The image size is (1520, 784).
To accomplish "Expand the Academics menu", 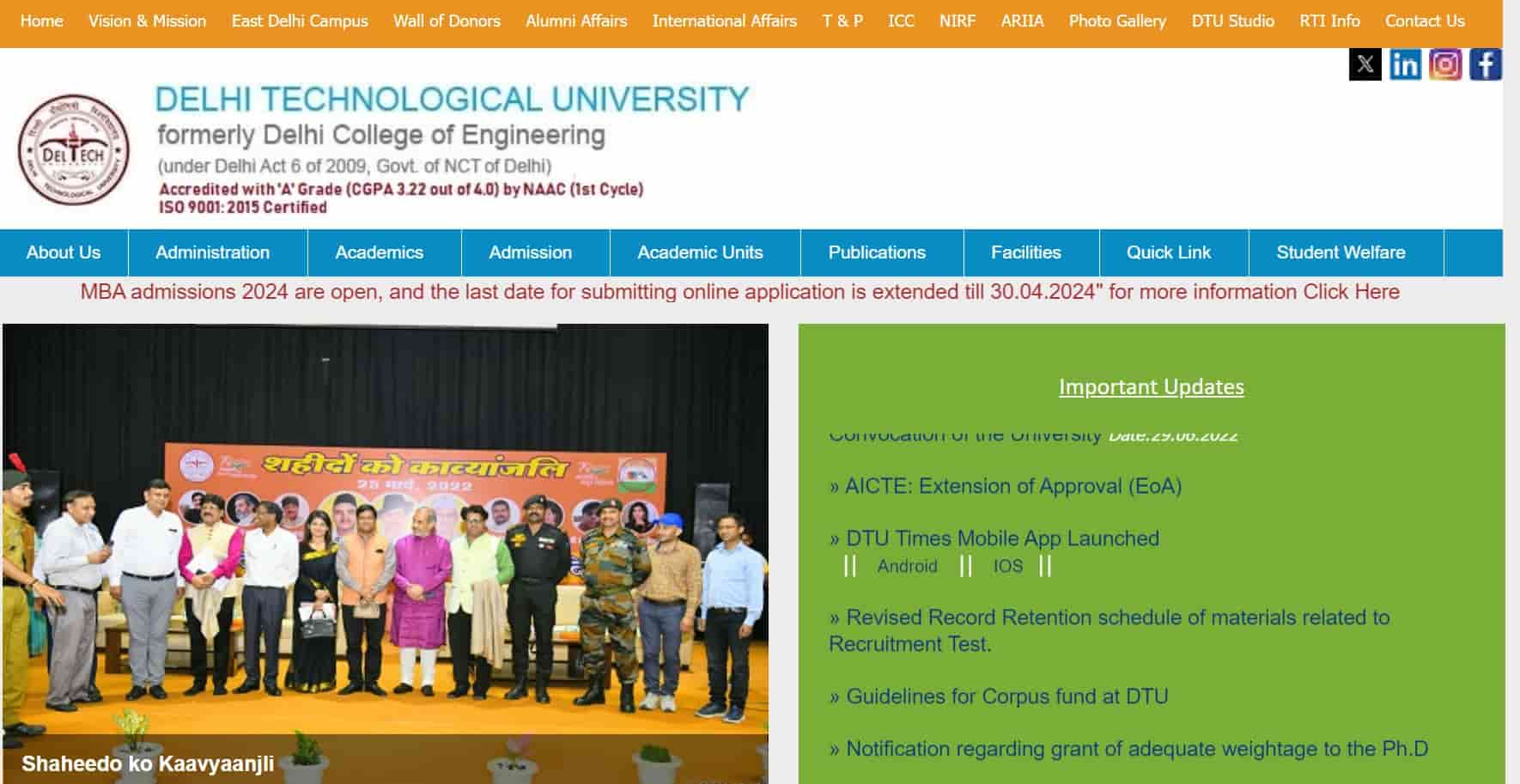I will click(379, 252).
